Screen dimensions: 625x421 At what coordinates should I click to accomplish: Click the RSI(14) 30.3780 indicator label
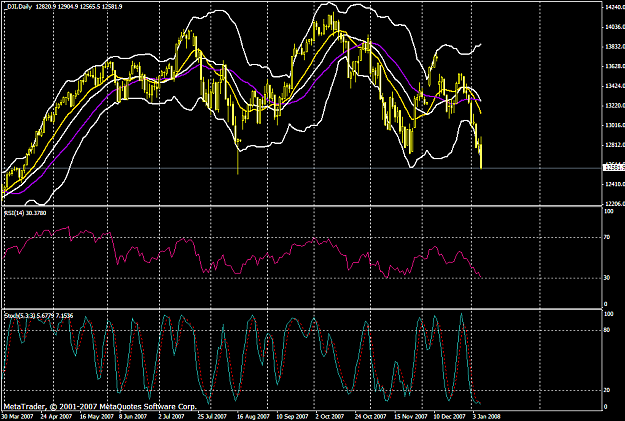(25, 213)
